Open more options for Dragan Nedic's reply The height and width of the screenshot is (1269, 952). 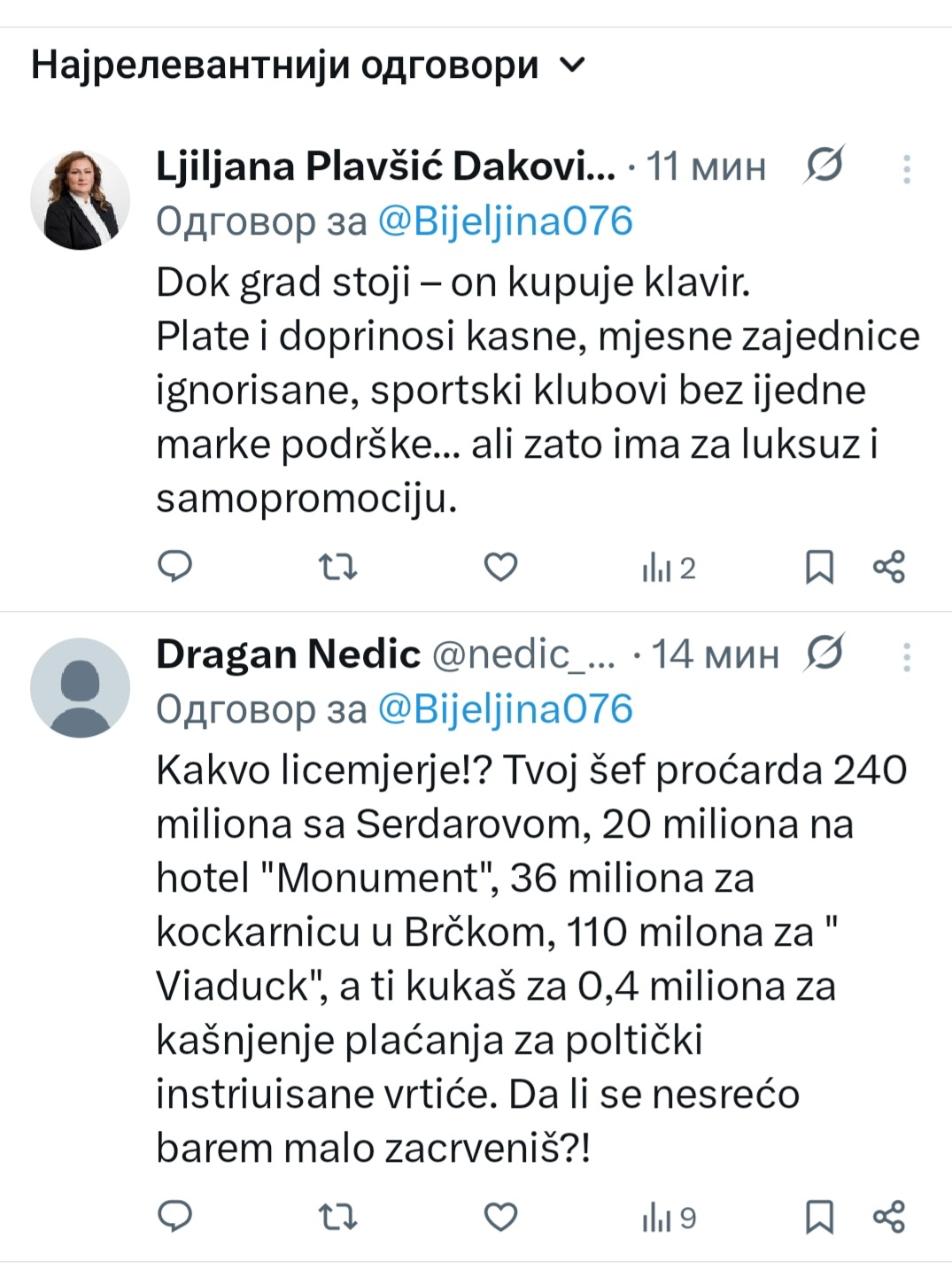[x=907, y=656]
